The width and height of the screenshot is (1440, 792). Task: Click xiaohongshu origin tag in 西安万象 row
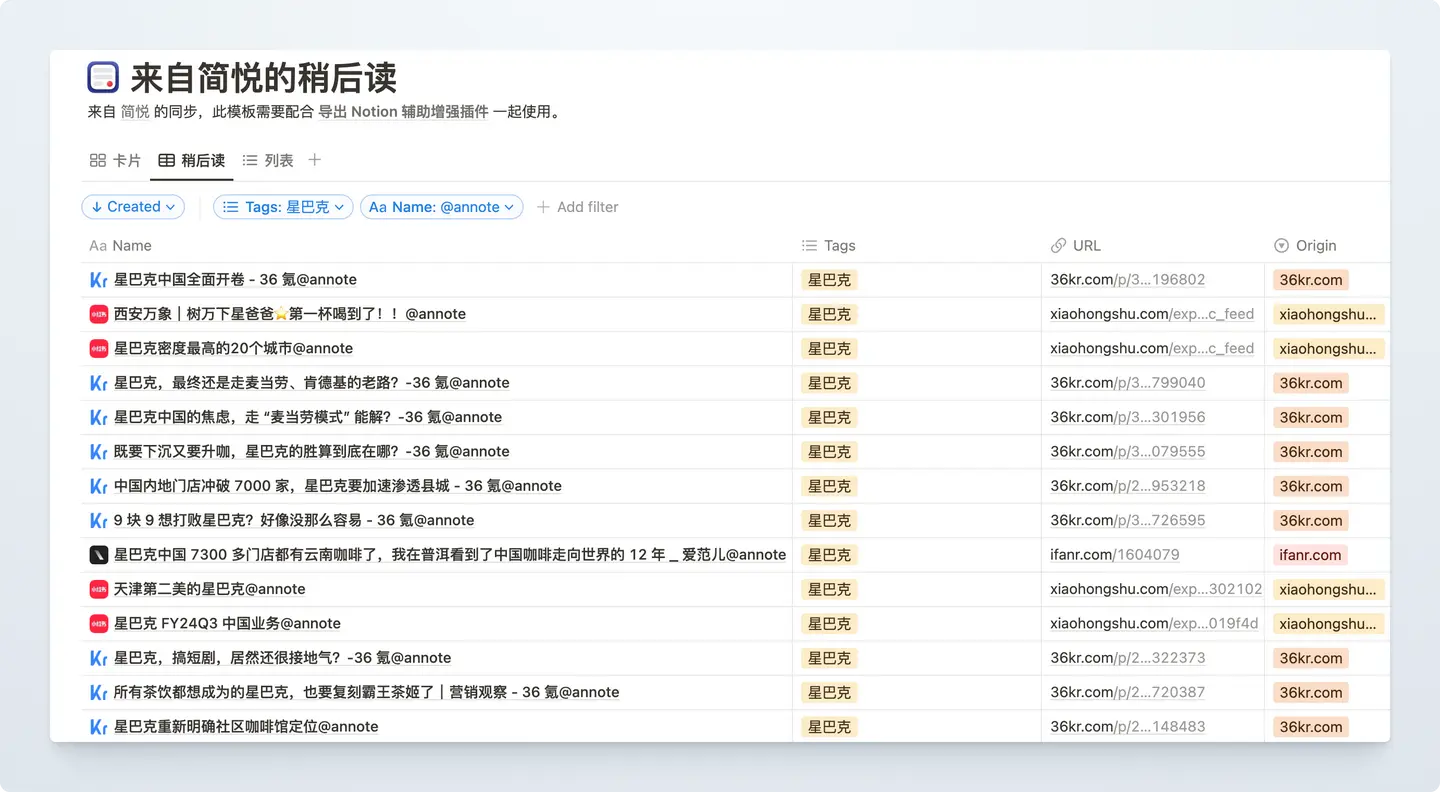(x=1328, y=314)
